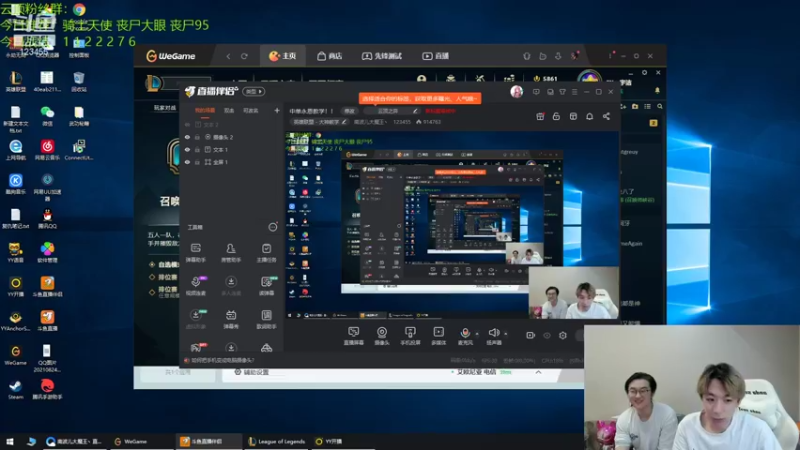Click the mode toggle pill beside the logo
Viewport: 800px width, 450px height.
click(254, 91)
